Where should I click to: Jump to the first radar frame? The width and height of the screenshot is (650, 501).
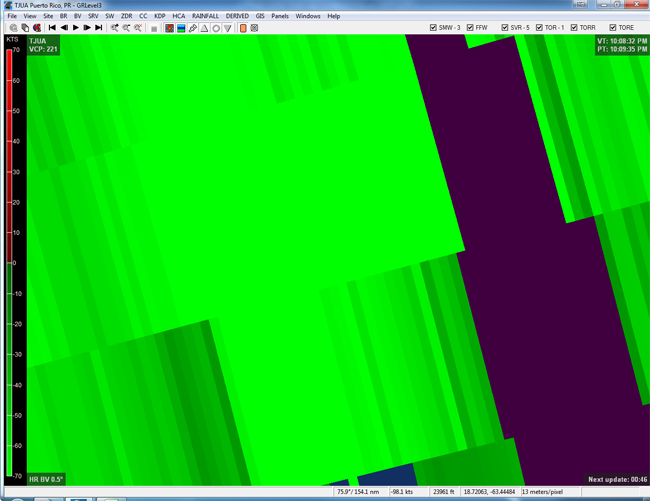(52, 28)
